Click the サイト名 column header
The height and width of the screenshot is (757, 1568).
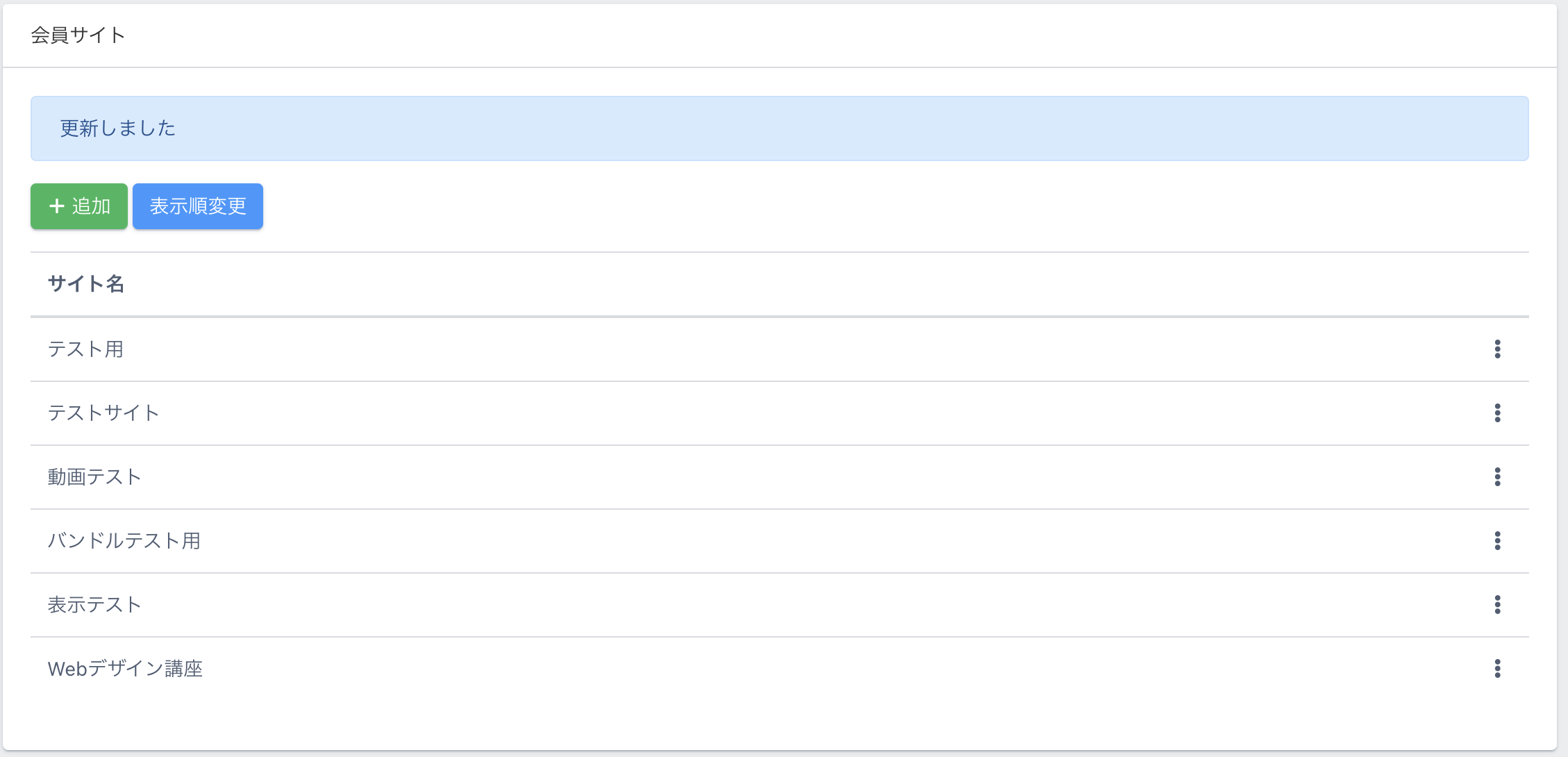(86, 284)
